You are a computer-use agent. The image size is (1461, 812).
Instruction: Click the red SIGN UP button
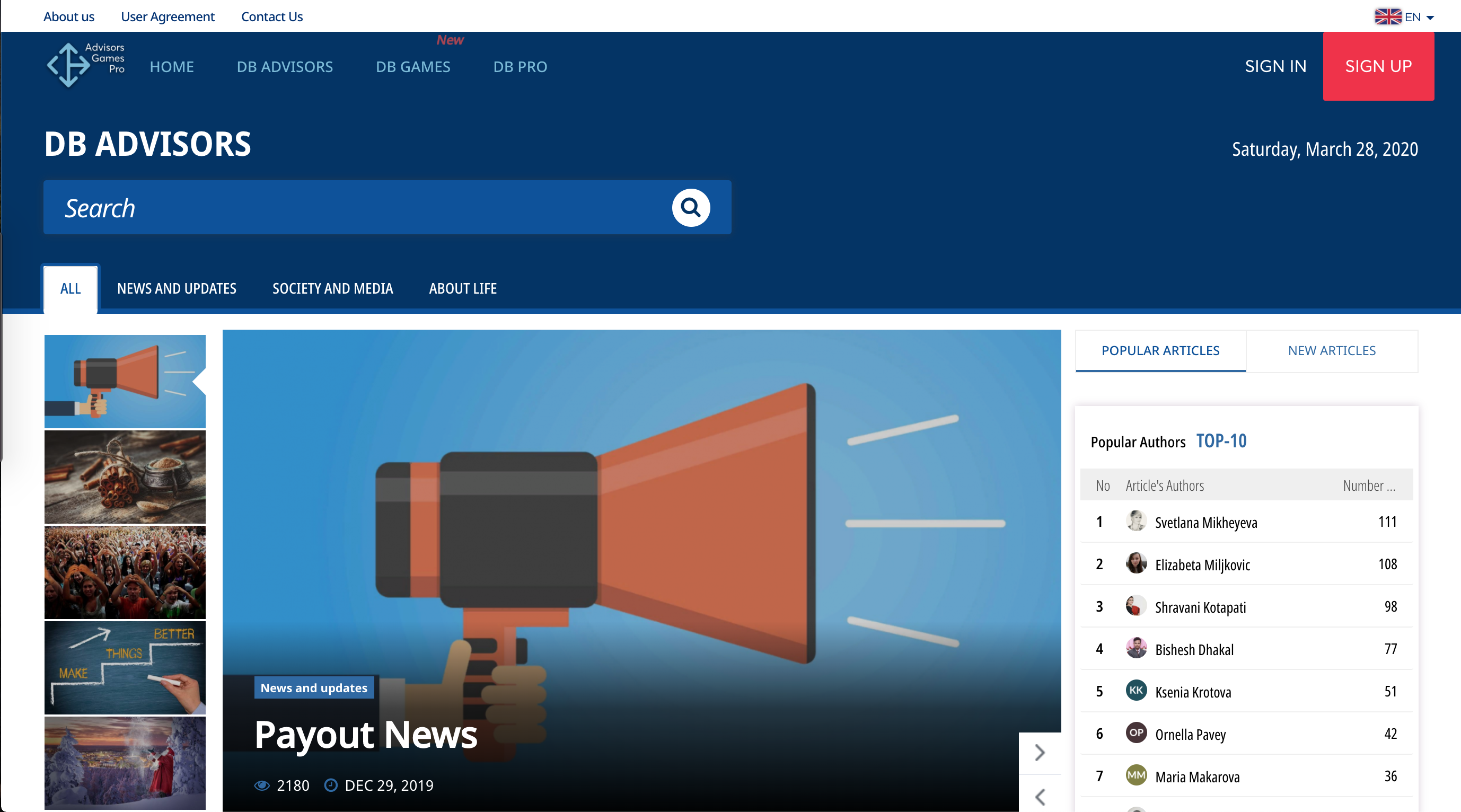[x=1378, y=66]
